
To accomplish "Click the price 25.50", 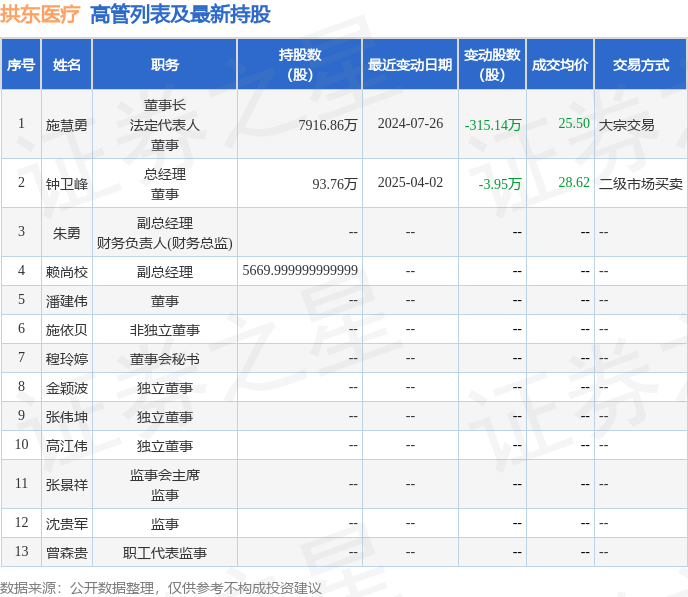I will click(x=574, y=123).
